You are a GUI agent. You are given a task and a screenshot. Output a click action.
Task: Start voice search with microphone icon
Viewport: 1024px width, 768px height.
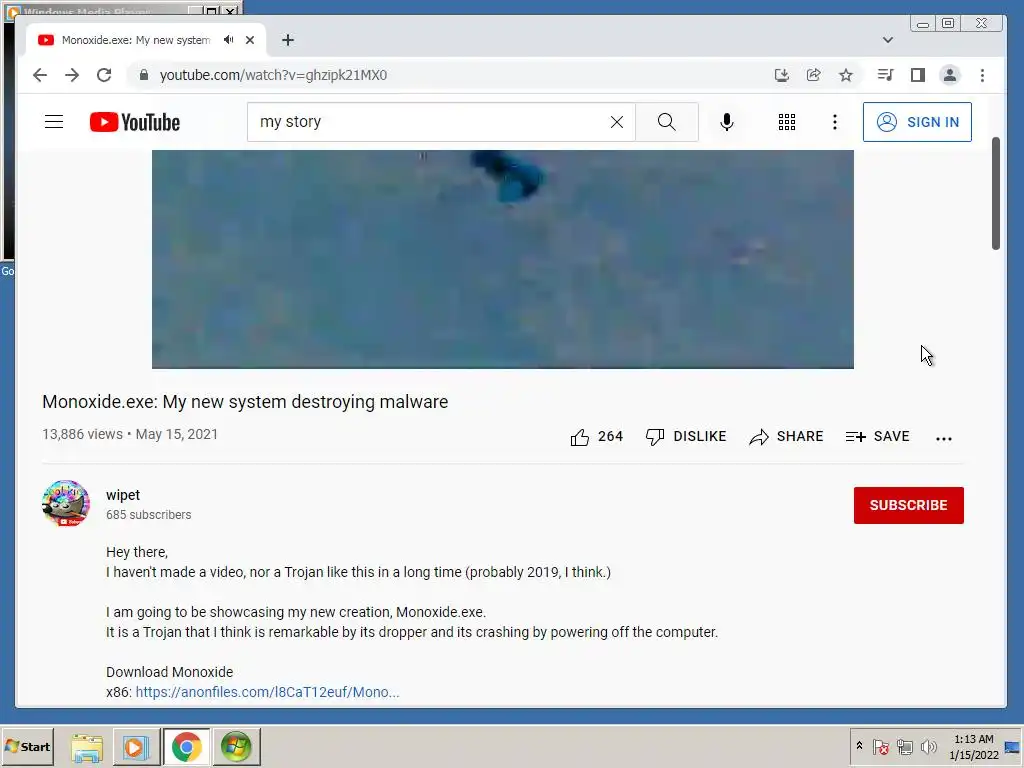(727, 122)
